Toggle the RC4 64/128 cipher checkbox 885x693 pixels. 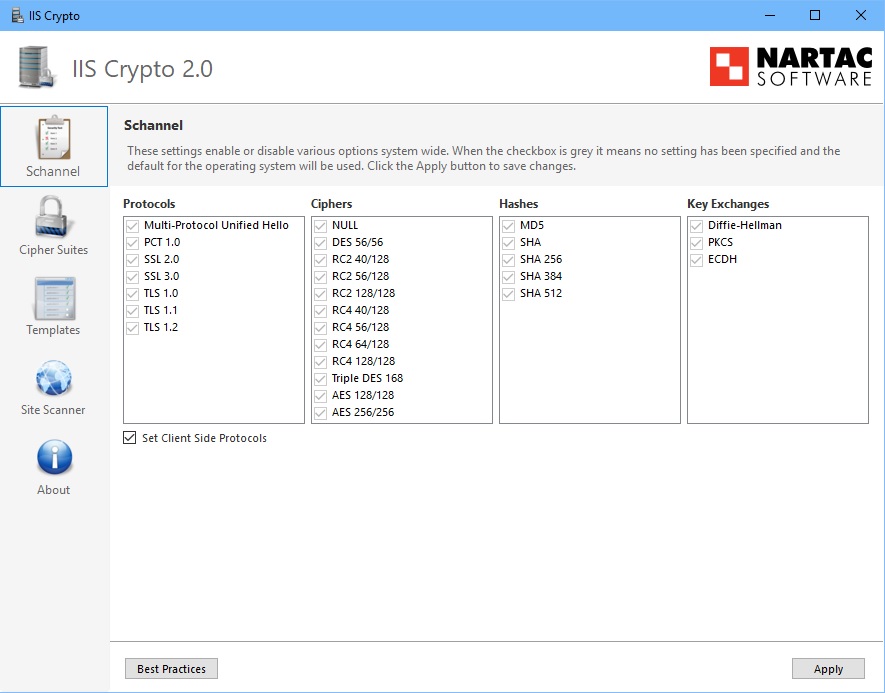tap(321, 344)
